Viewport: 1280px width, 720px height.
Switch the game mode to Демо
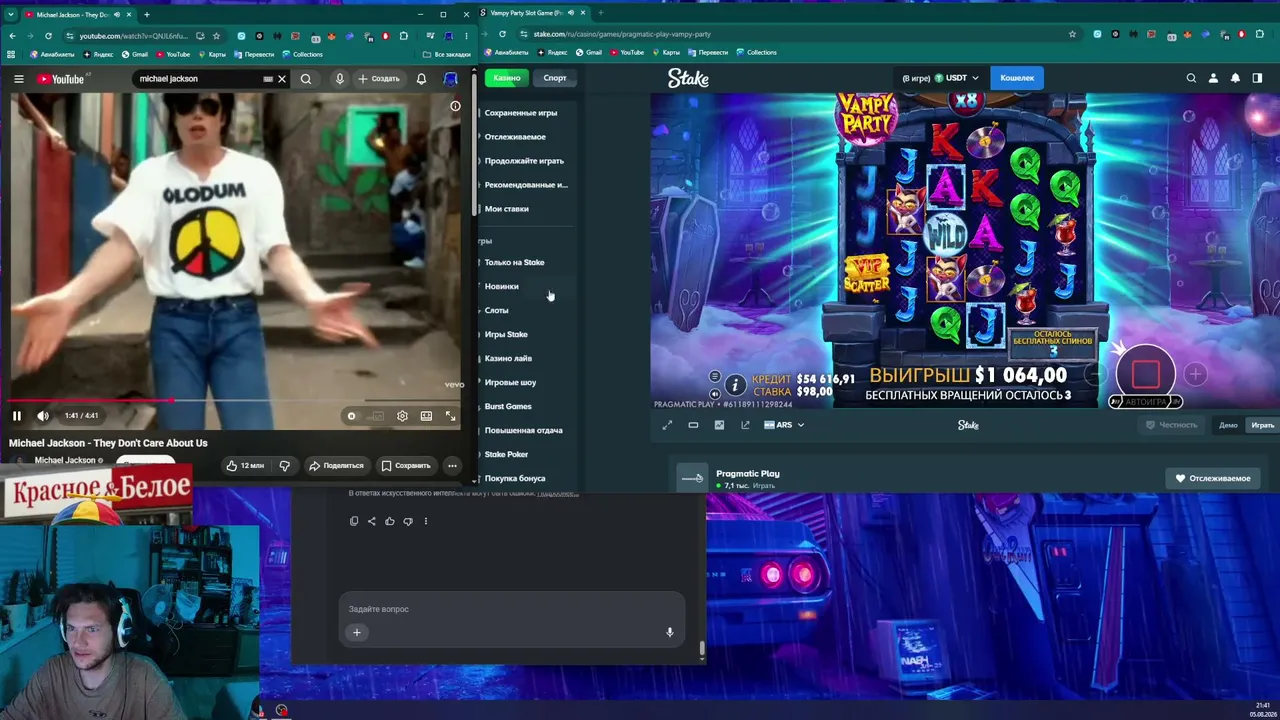pyautogui.click(x=1228, y=425)
